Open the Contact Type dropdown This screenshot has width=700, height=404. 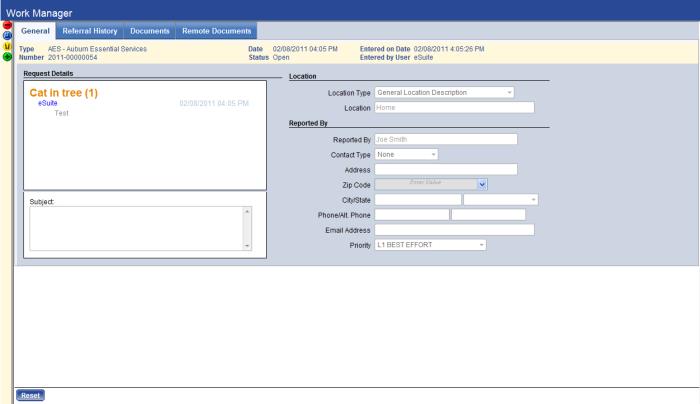[434, 155]
